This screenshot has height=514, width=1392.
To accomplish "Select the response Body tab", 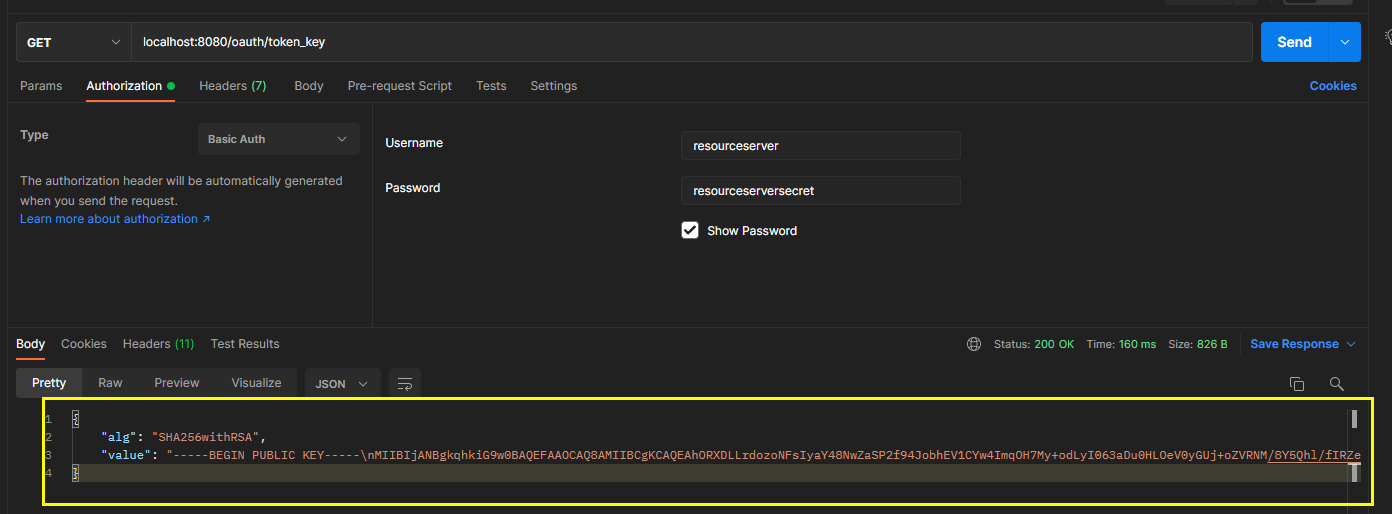I will coord(31,344).
